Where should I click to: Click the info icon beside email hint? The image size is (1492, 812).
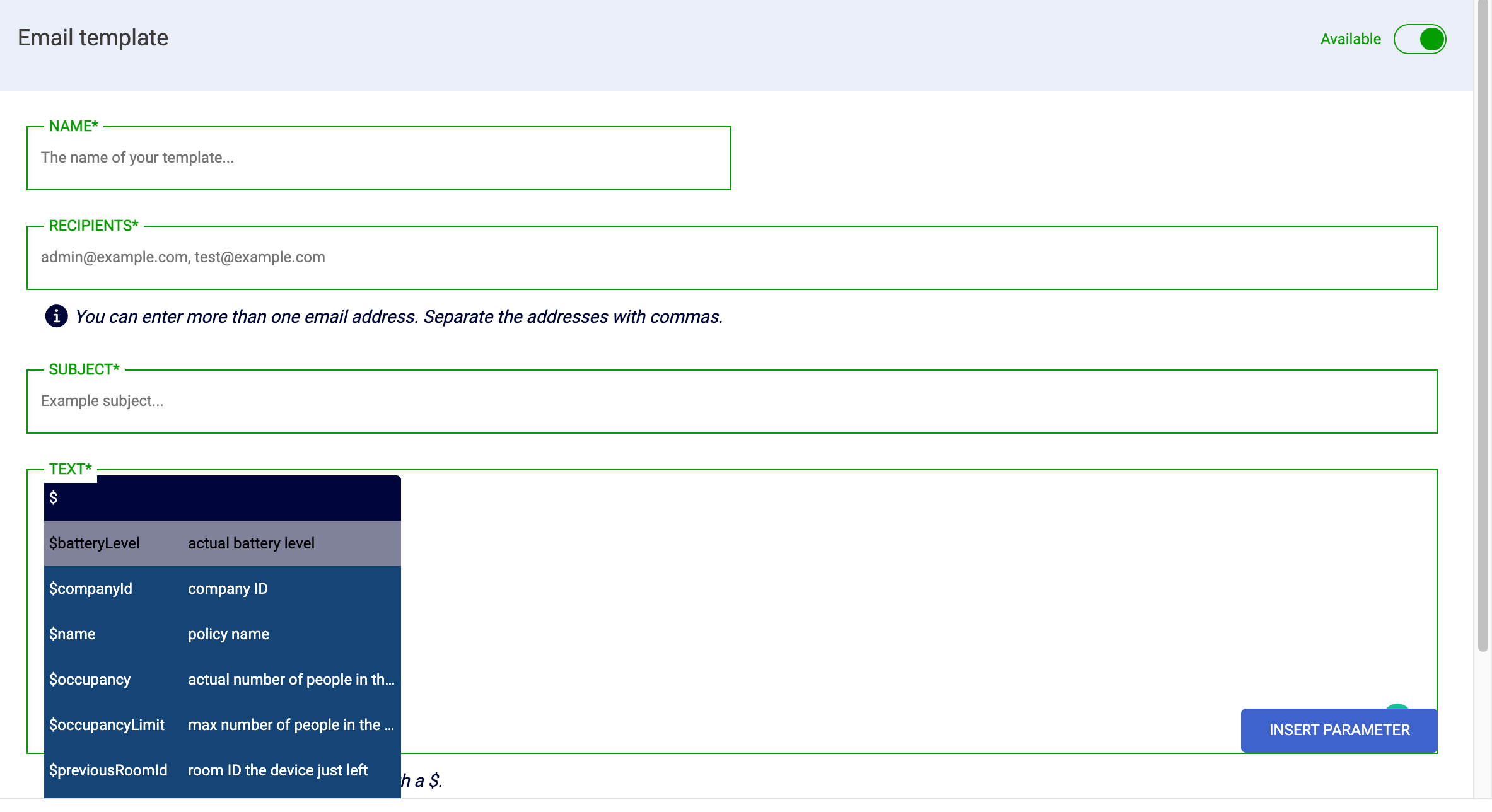(56, 316)
